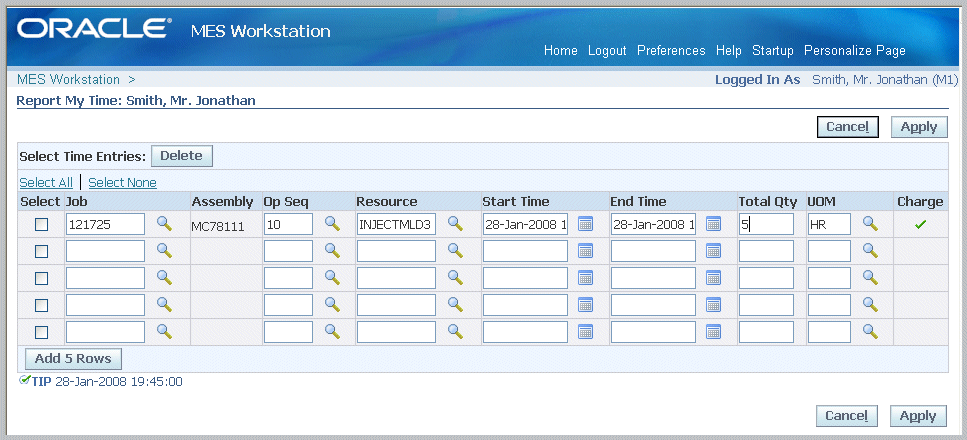Open Resource lookup in third table row
967x440 pixels.
pos(455,277)
